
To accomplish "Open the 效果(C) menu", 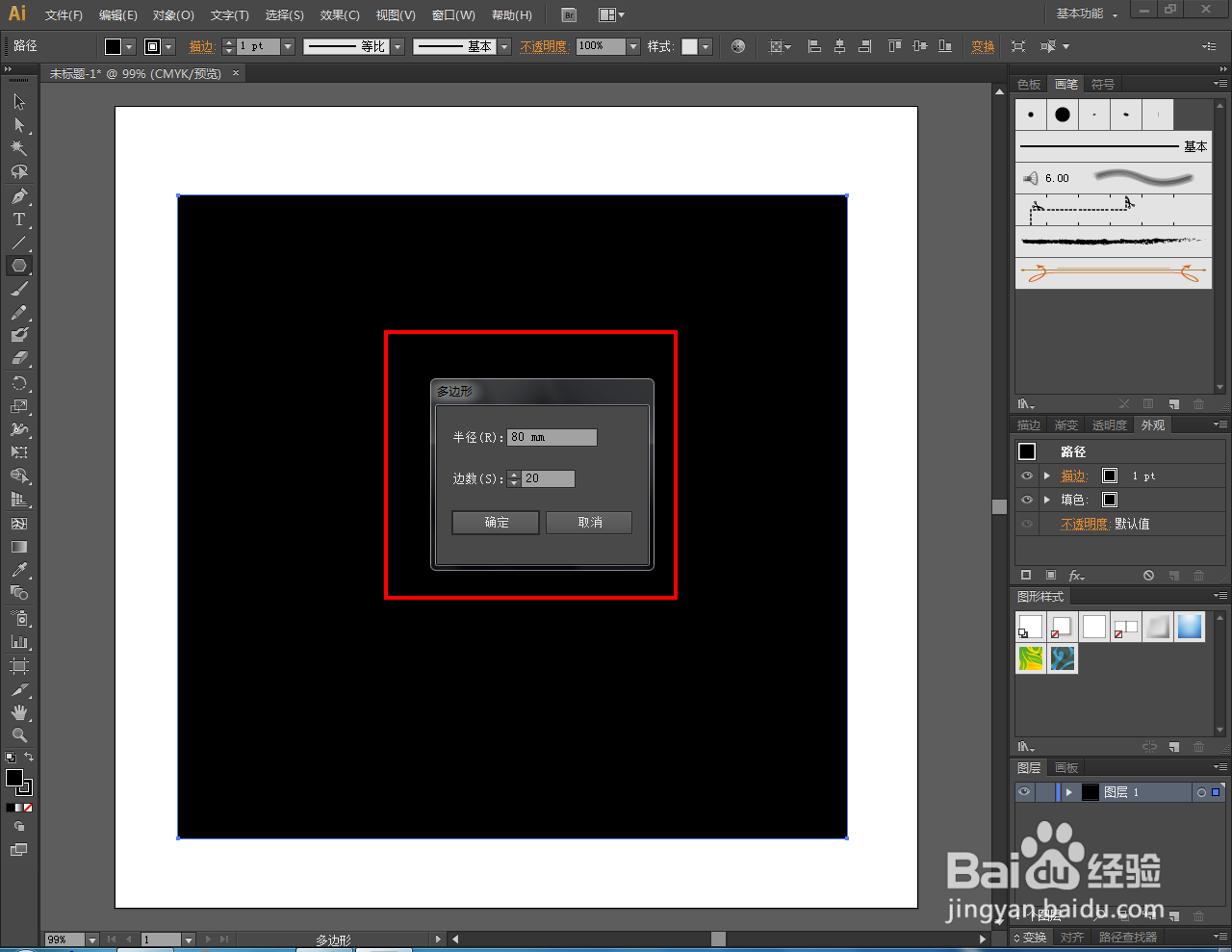I will pos(340,15).
